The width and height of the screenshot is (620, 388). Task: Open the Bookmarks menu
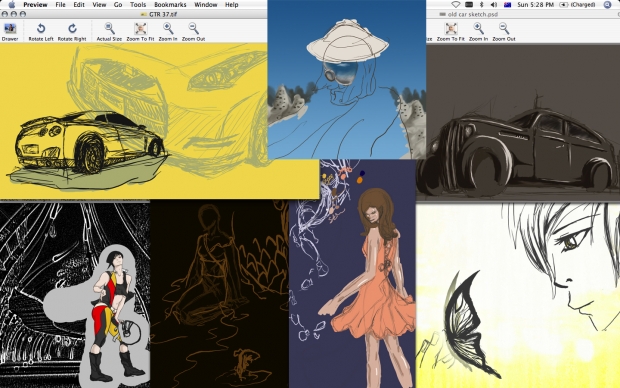[x=170, y=5]
